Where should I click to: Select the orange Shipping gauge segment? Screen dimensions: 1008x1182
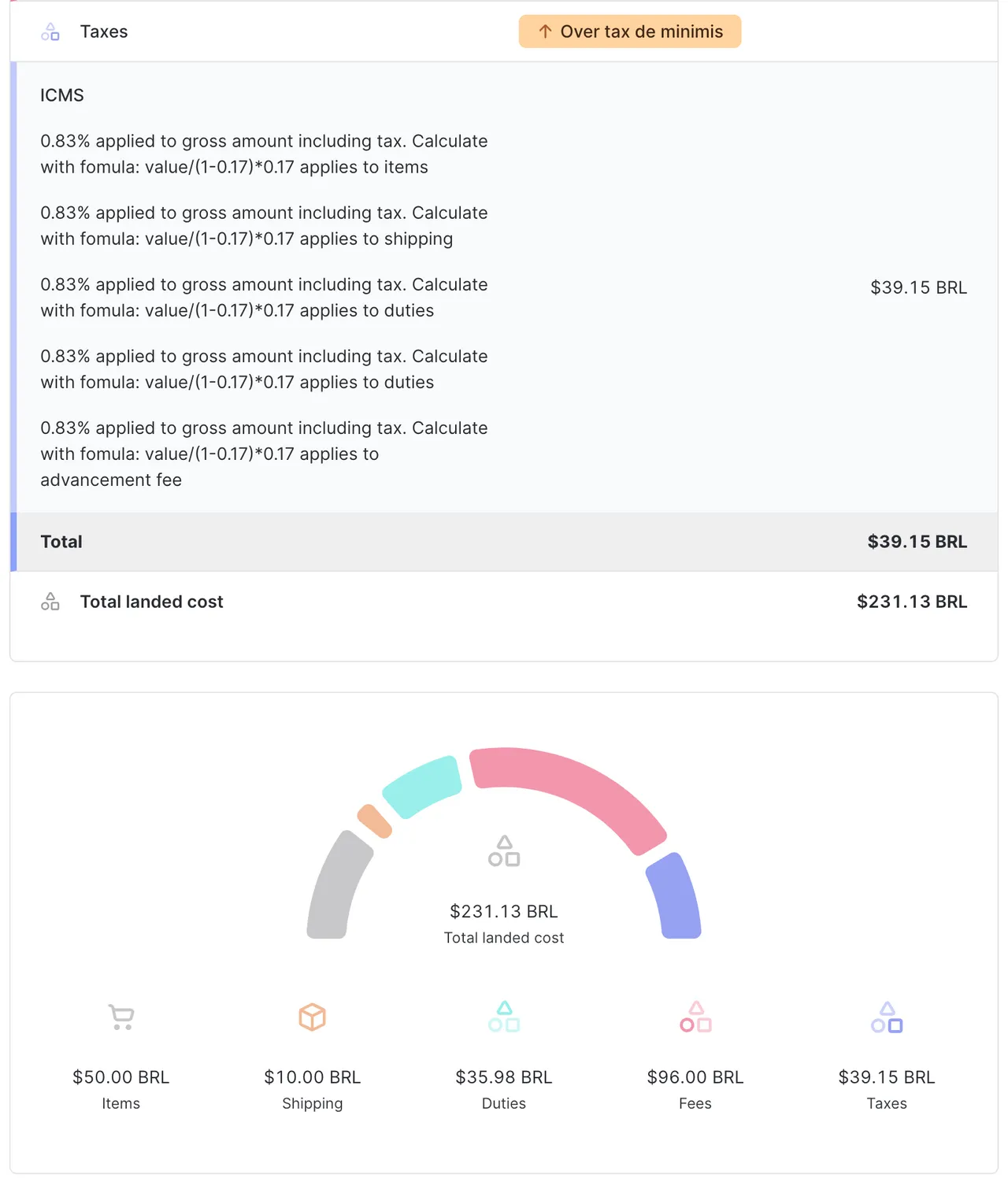374,821
